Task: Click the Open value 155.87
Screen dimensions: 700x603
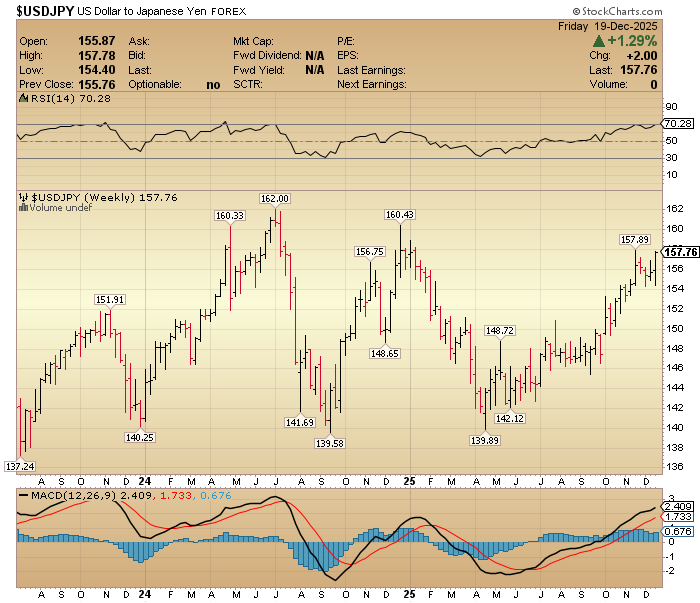Action: tap(97, 41)
